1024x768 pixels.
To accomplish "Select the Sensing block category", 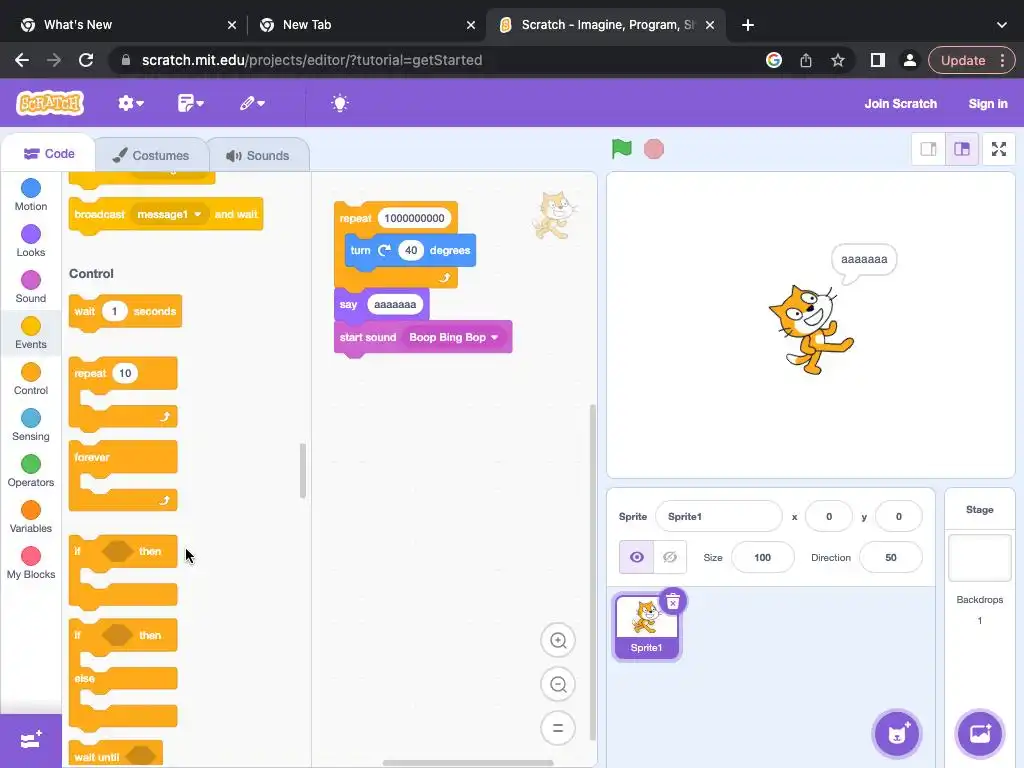I will [x=31, y=425].
